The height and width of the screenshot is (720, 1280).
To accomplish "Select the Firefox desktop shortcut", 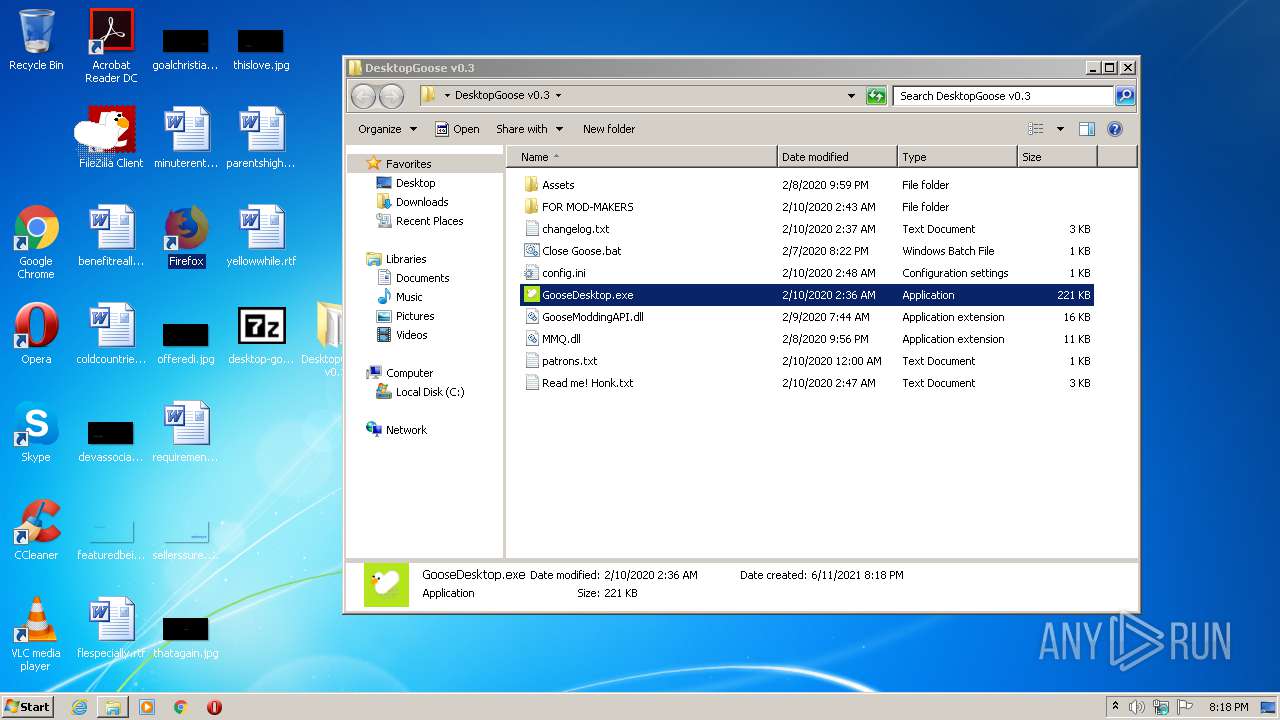I will click(x=186, y=237).
